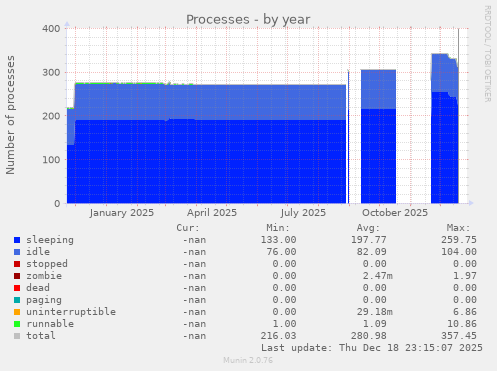This screenshot has width=497, height=371.
Task: Click idle maximum value 104.00
Action: coord(459,252)
